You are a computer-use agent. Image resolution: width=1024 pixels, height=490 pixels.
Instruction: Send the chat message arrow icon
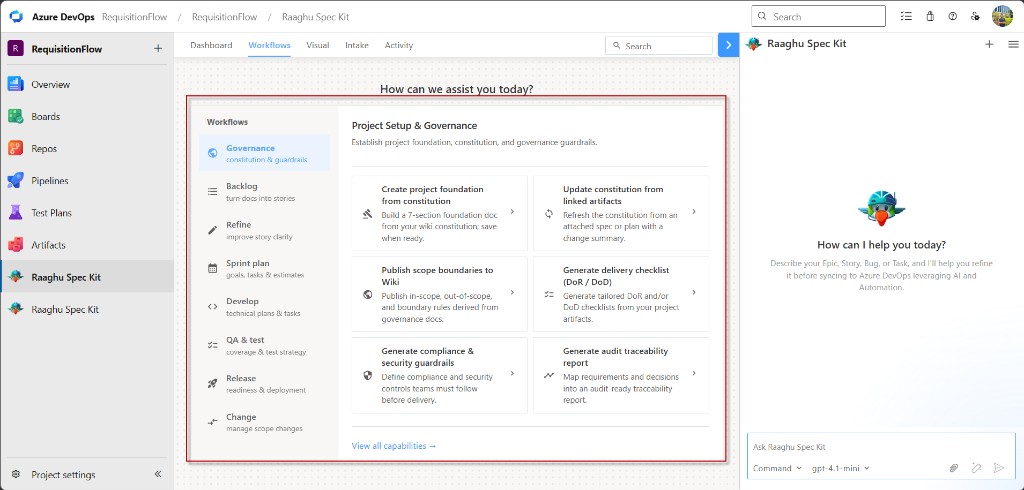tap(999, 468)
